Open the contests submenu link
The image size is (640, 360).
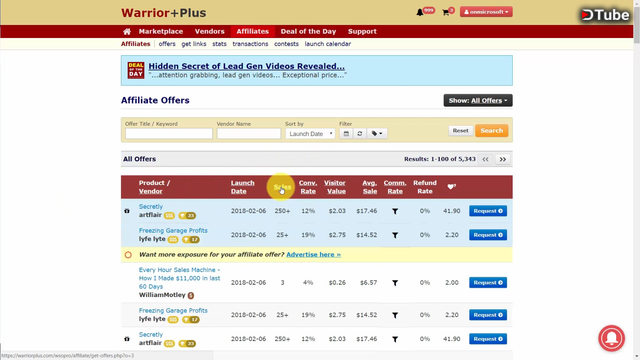tap(286, 44)
